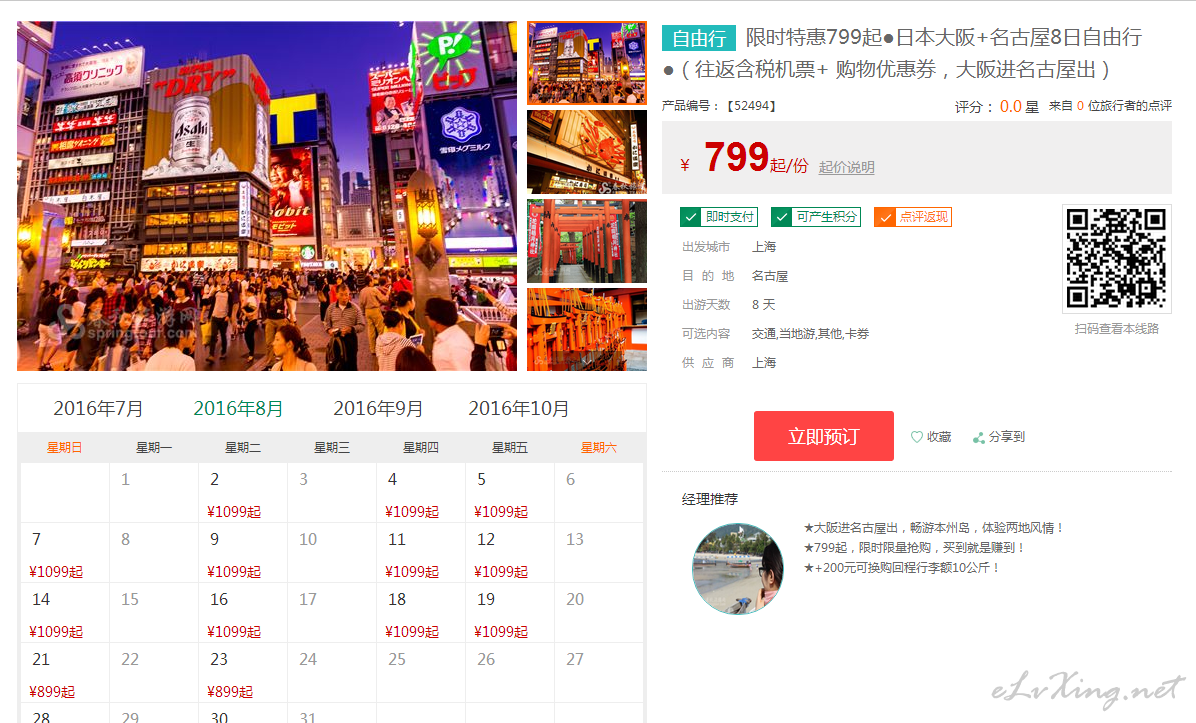Select August 12 with ¥1099起

(510, 553)
